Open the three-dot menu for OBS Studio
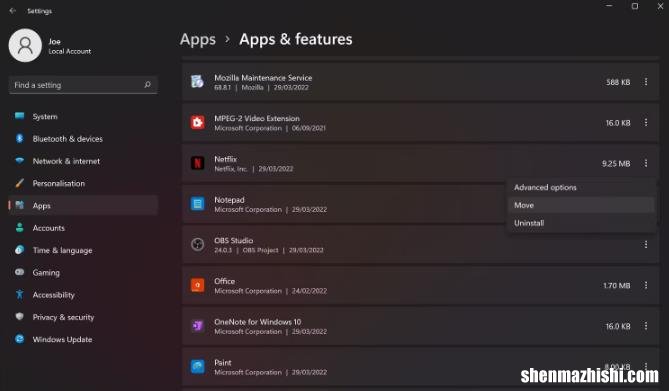The width and height of the screenshot is (669, 391). tap(646, 245)
